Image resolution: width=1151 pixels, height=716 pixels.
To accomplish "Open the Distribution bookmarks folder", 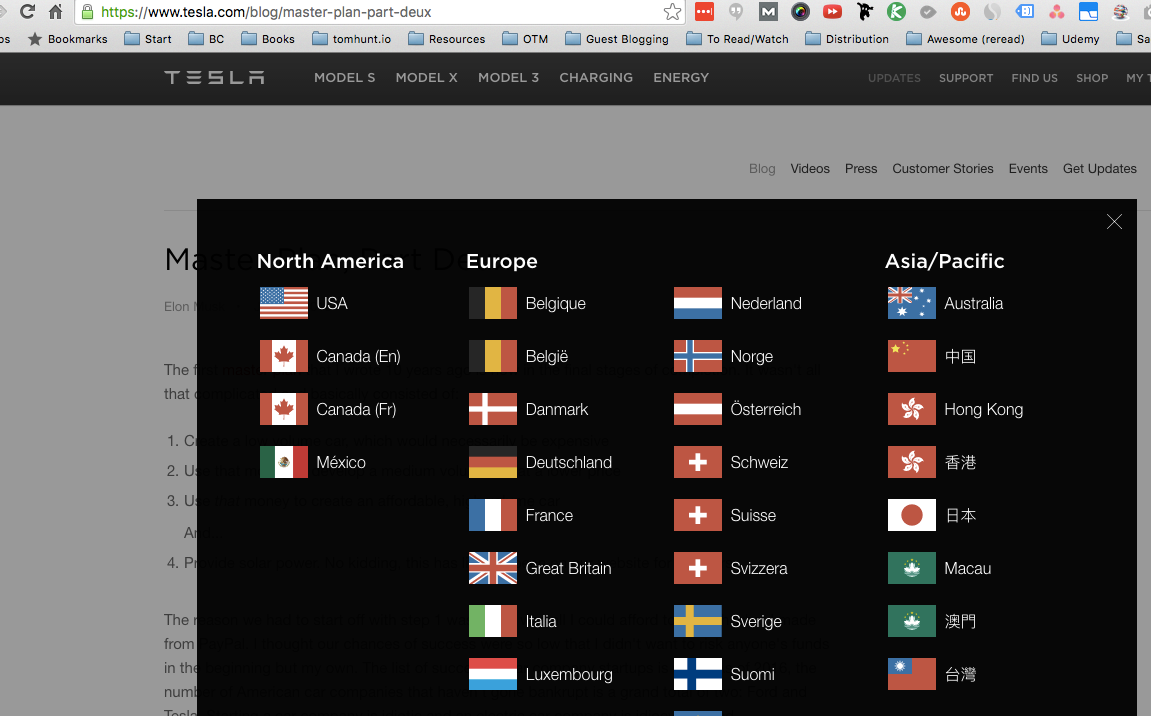I will coord(846,39).
